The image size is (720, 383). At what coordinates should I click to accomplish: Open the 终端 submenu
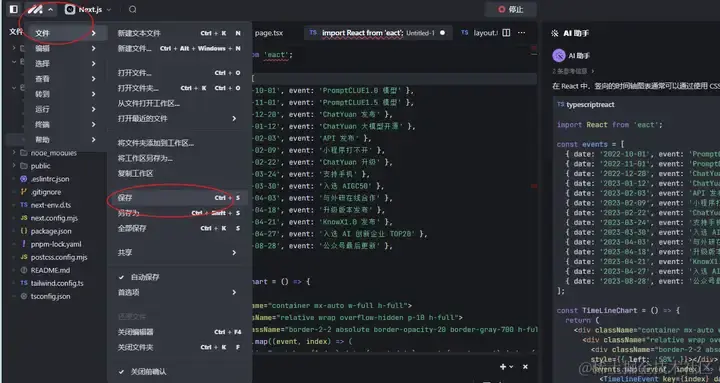pos(65,124)
